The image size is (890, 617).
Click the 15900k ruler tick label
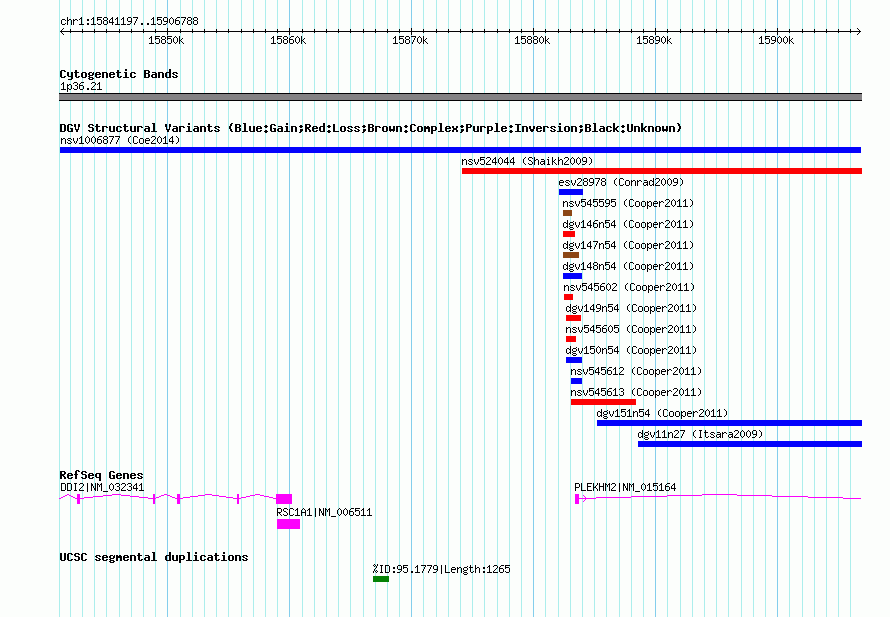click(x=776, y=40)
